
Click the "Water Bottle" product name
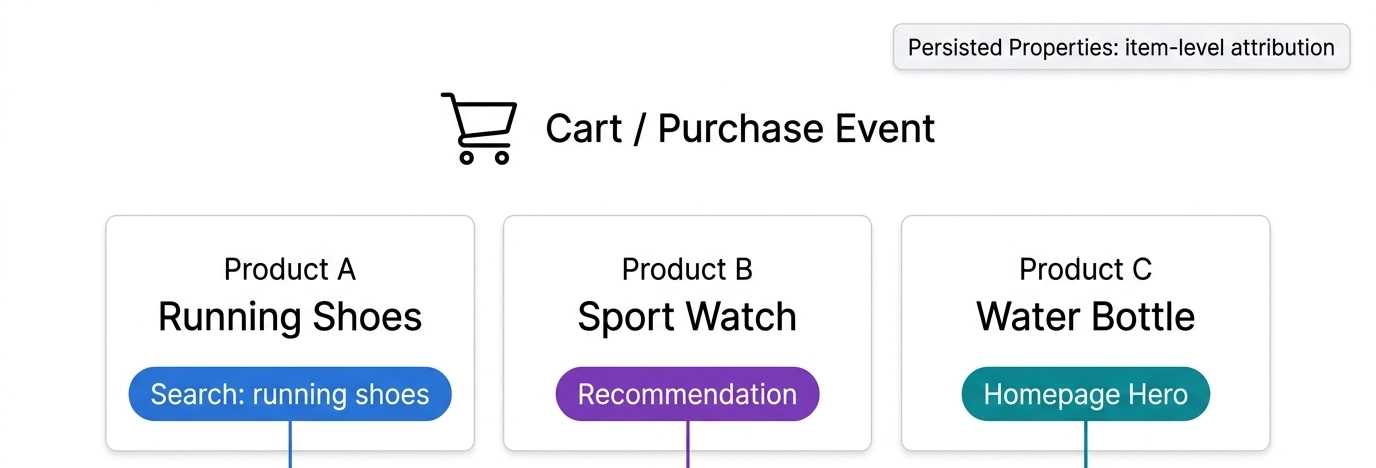[x=1085, y=317]
